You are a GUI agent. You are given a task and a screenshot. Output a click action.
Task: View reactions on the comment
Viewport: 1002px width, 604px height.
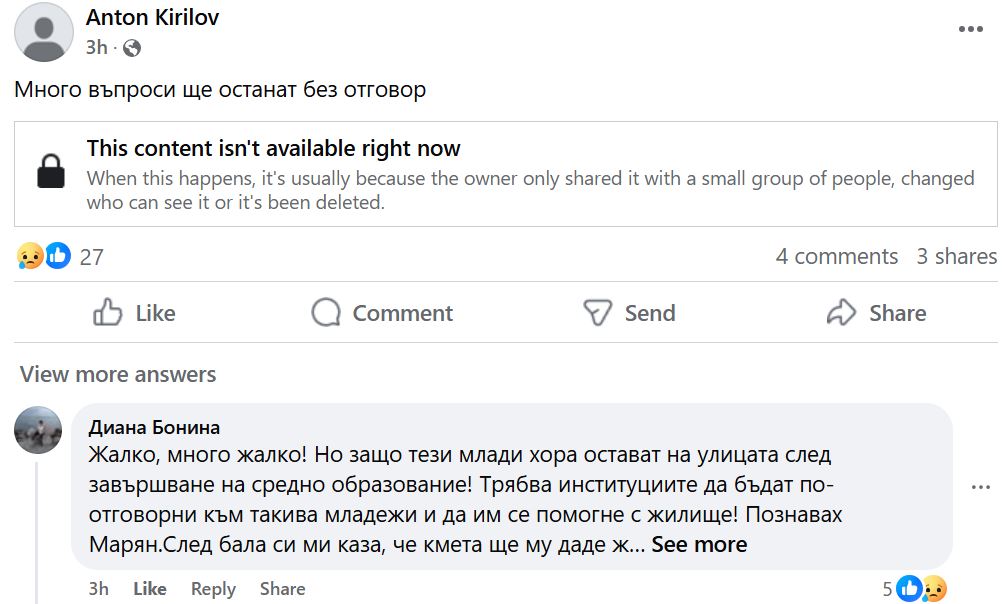tap(920, 589)
